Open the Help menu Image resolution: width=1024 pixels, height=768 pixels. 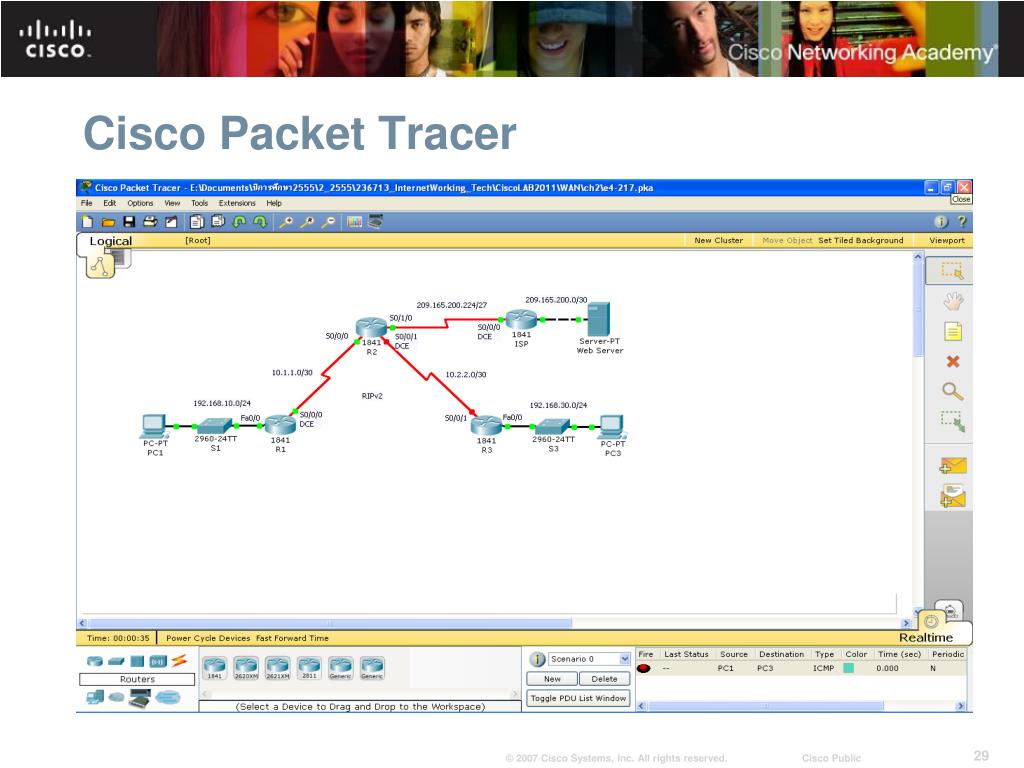click(x=274, y=203)
